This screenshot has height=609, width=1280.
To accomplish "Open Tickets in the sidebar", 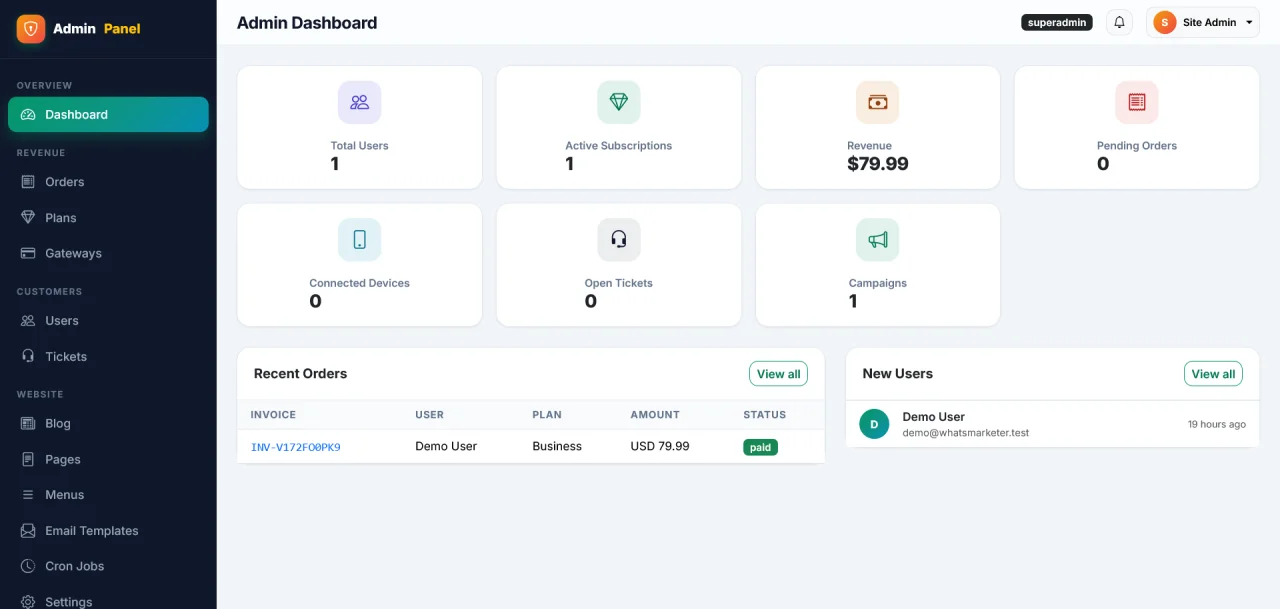I will pos(108,356).
